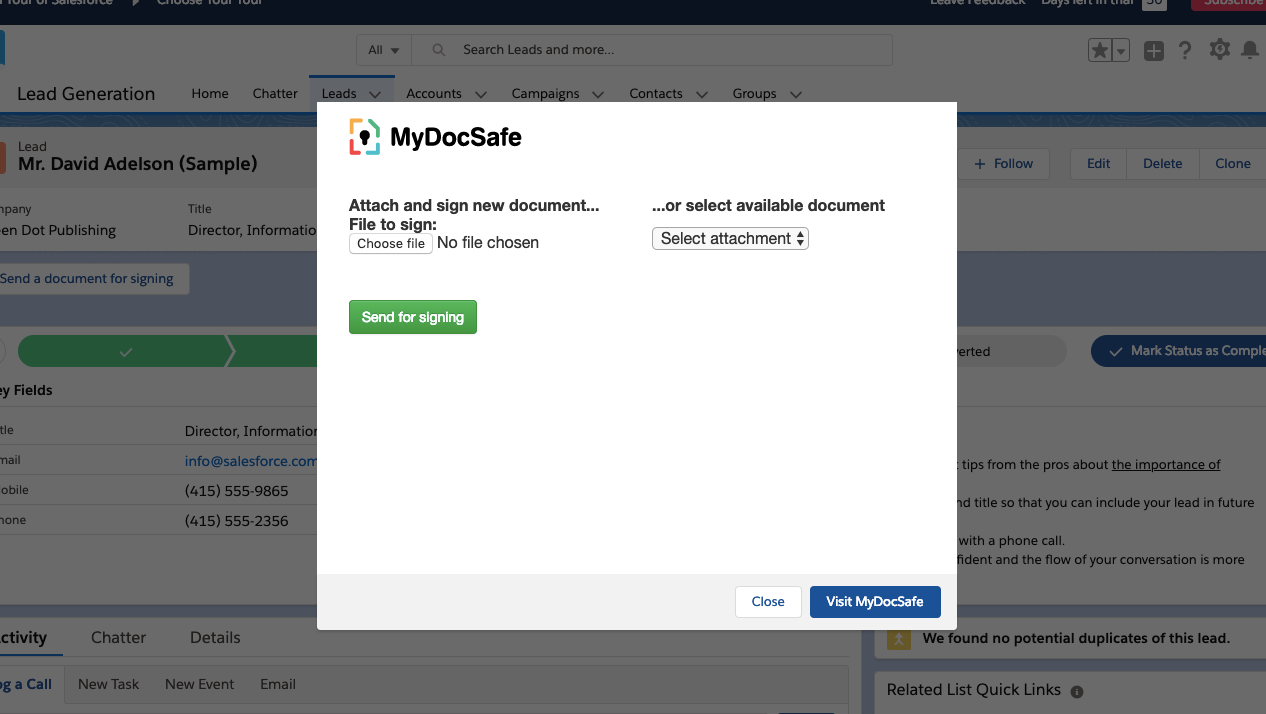The image size is (1266, 714).
Task: Click Close in the MyDocSafe dialog
Action: coord(768,601)
